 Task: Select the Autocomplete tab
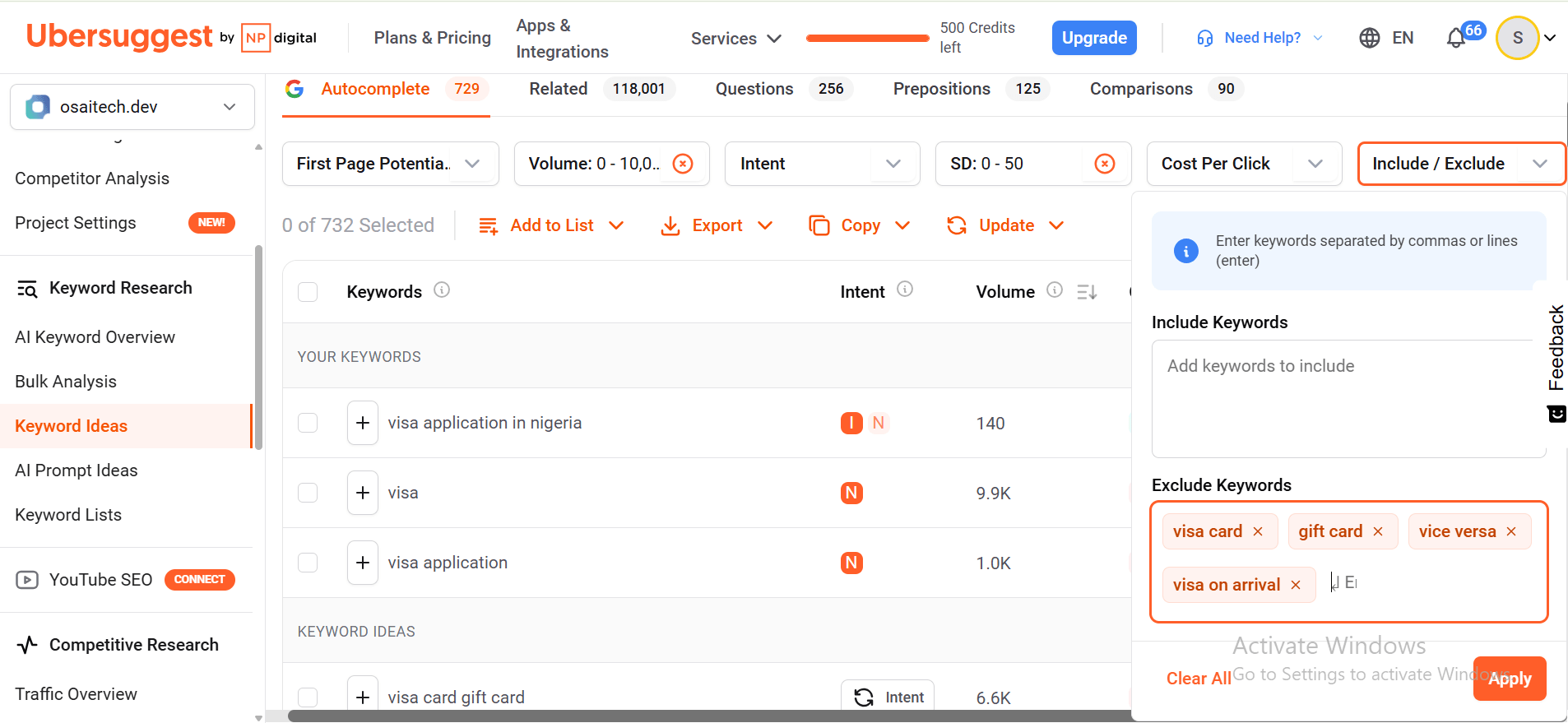(x=387, y=89)
